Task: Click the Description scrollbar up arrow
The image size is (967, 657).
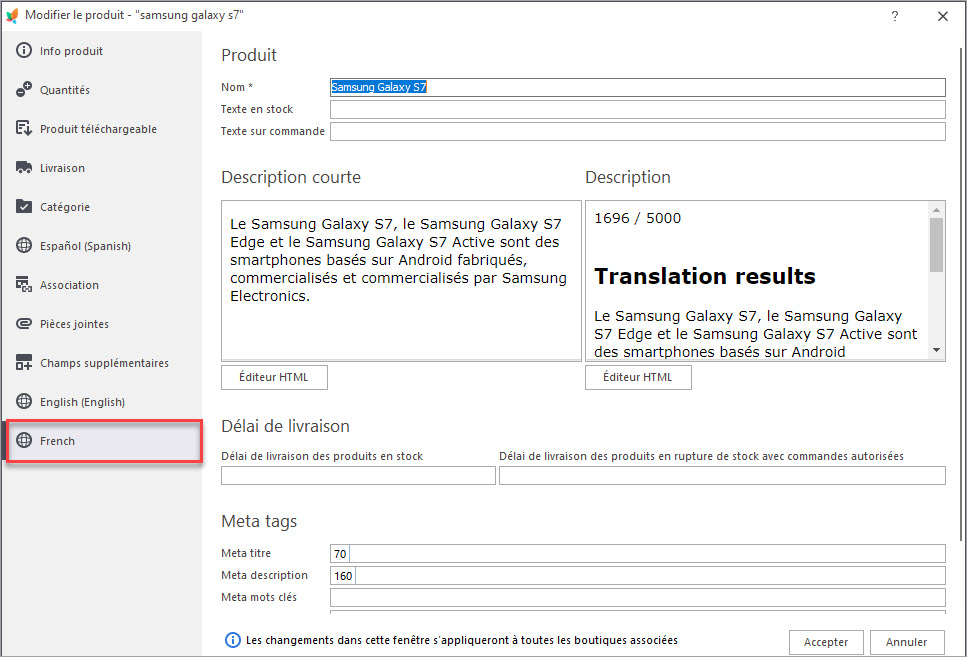Action: pyautogui.click(x=936, y=210)
